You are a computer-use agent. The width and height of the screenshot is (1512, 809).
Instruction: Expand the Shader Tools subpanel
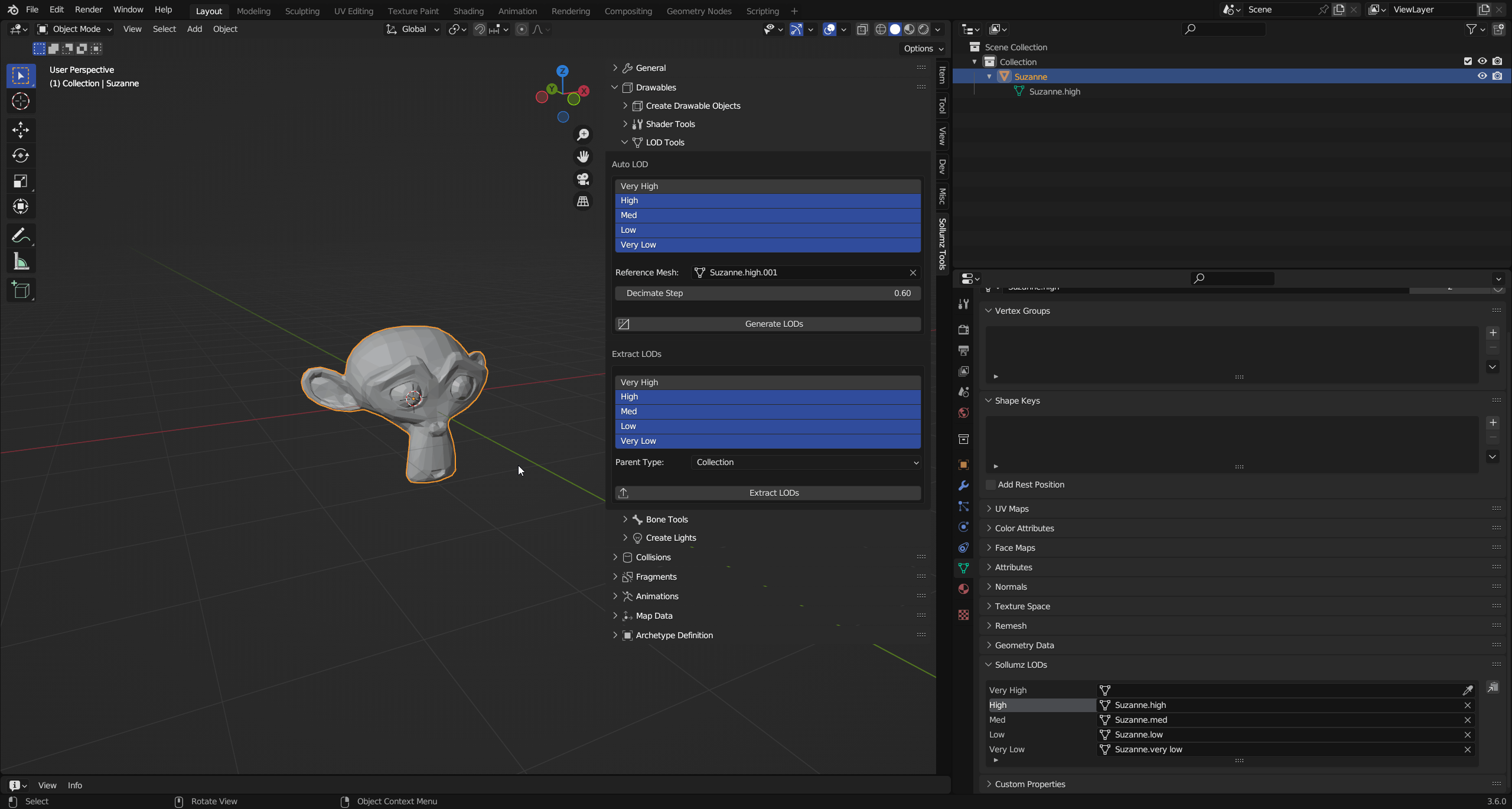point(624,124)
